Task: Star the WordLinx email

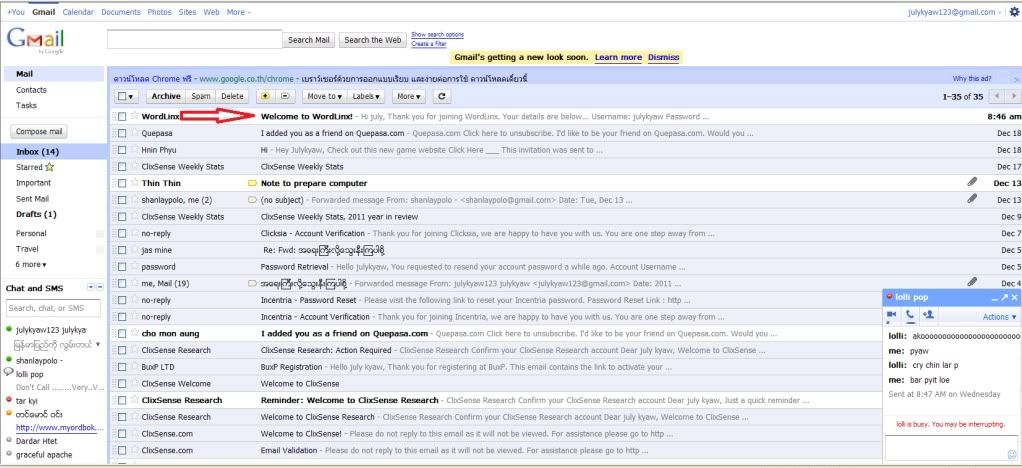Action: coord(135,116)
